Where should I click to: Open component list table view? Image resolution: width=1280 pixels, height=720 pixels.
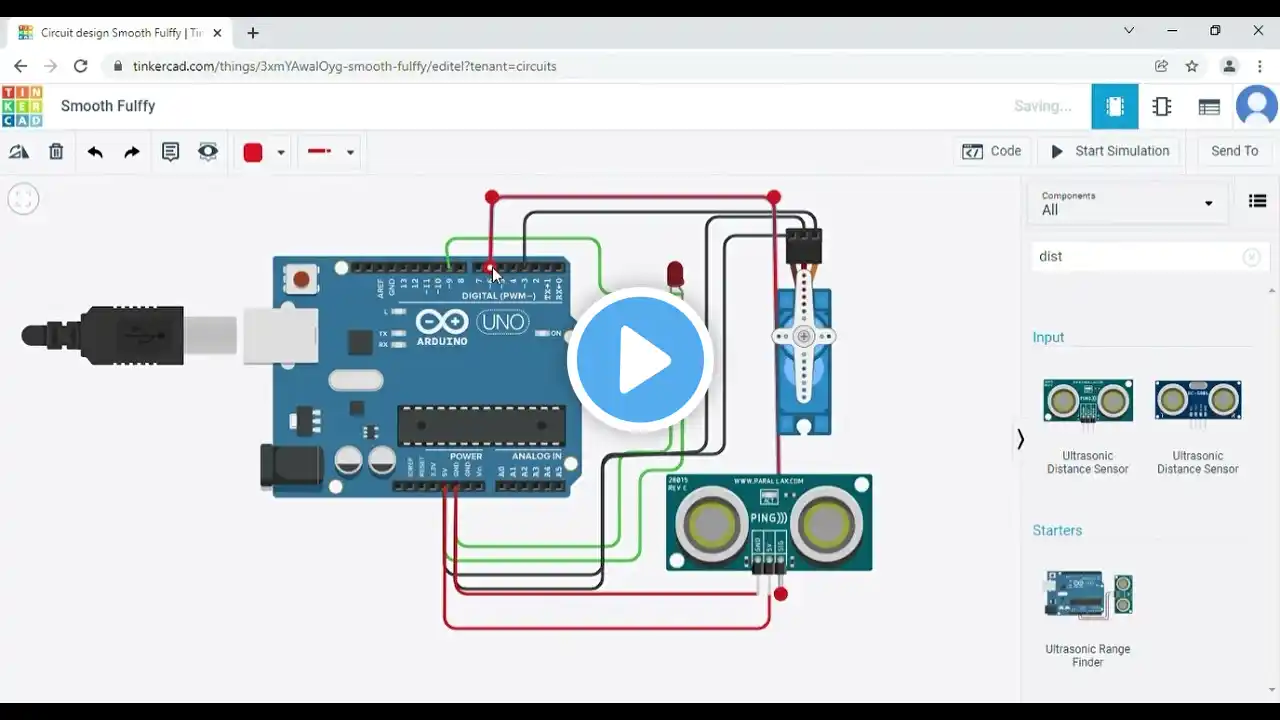coord(1209,106)
